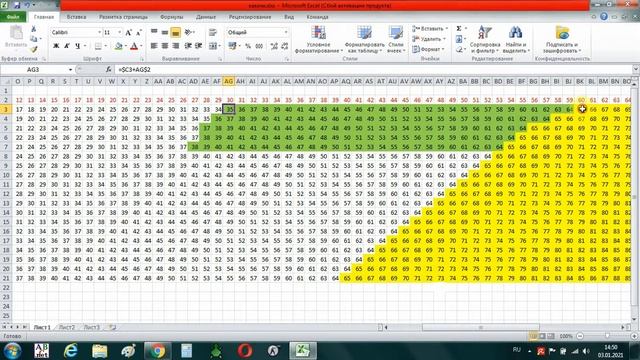Apply thousands separator 000 format
The image size is (640, 360).
(259, 46)
